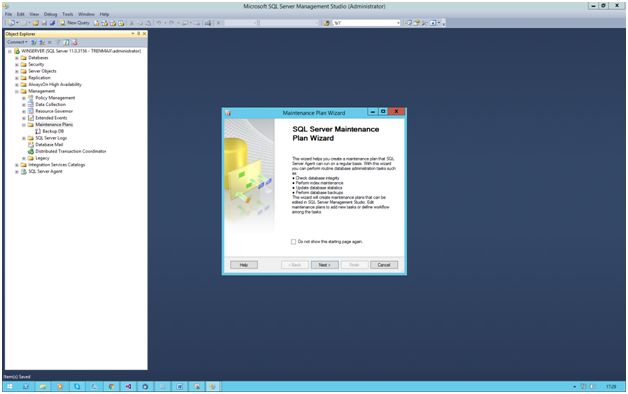Expand the Legacy node
Image resolution: width=628 pixels, height=394 pixels.
pyautogui.click(x=24, y=158)
